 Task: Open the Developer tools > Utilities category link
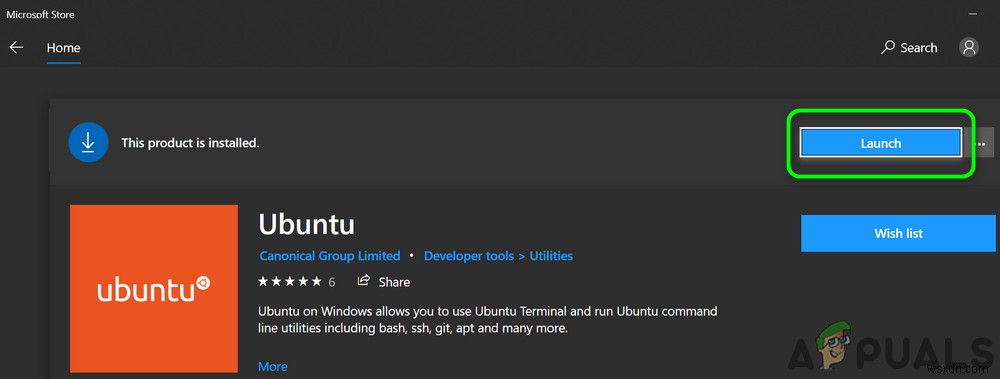(498, 256)
